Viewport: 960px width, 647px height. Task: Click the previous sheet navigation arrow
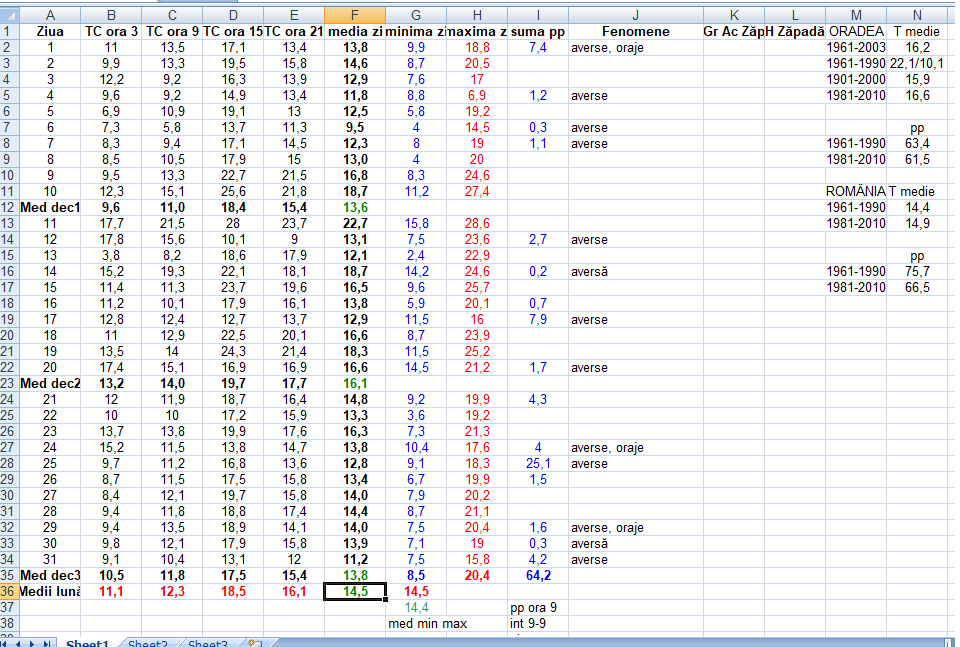pyautogui.click(x=20, y=643)
